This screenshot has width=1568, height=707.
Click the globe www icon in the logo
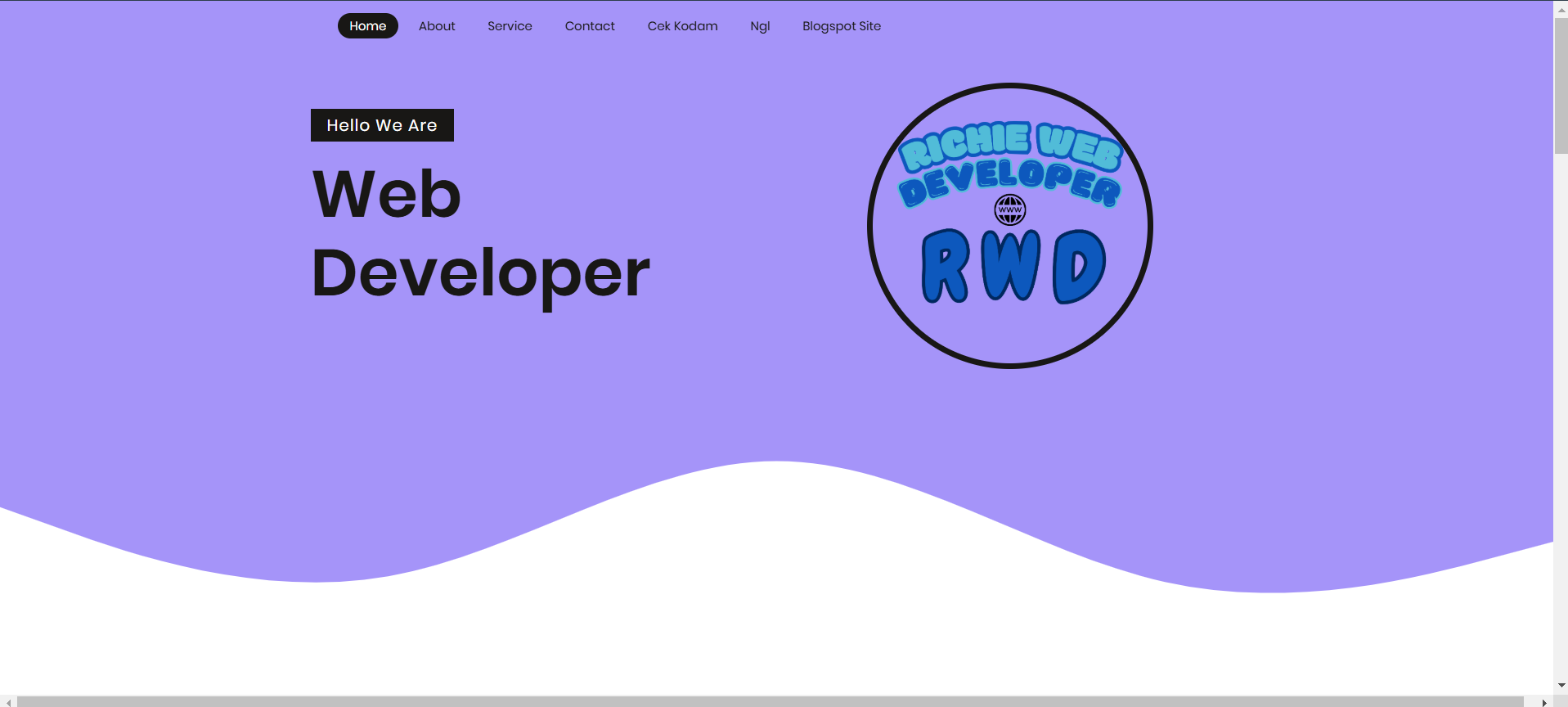click(1009, 209)
